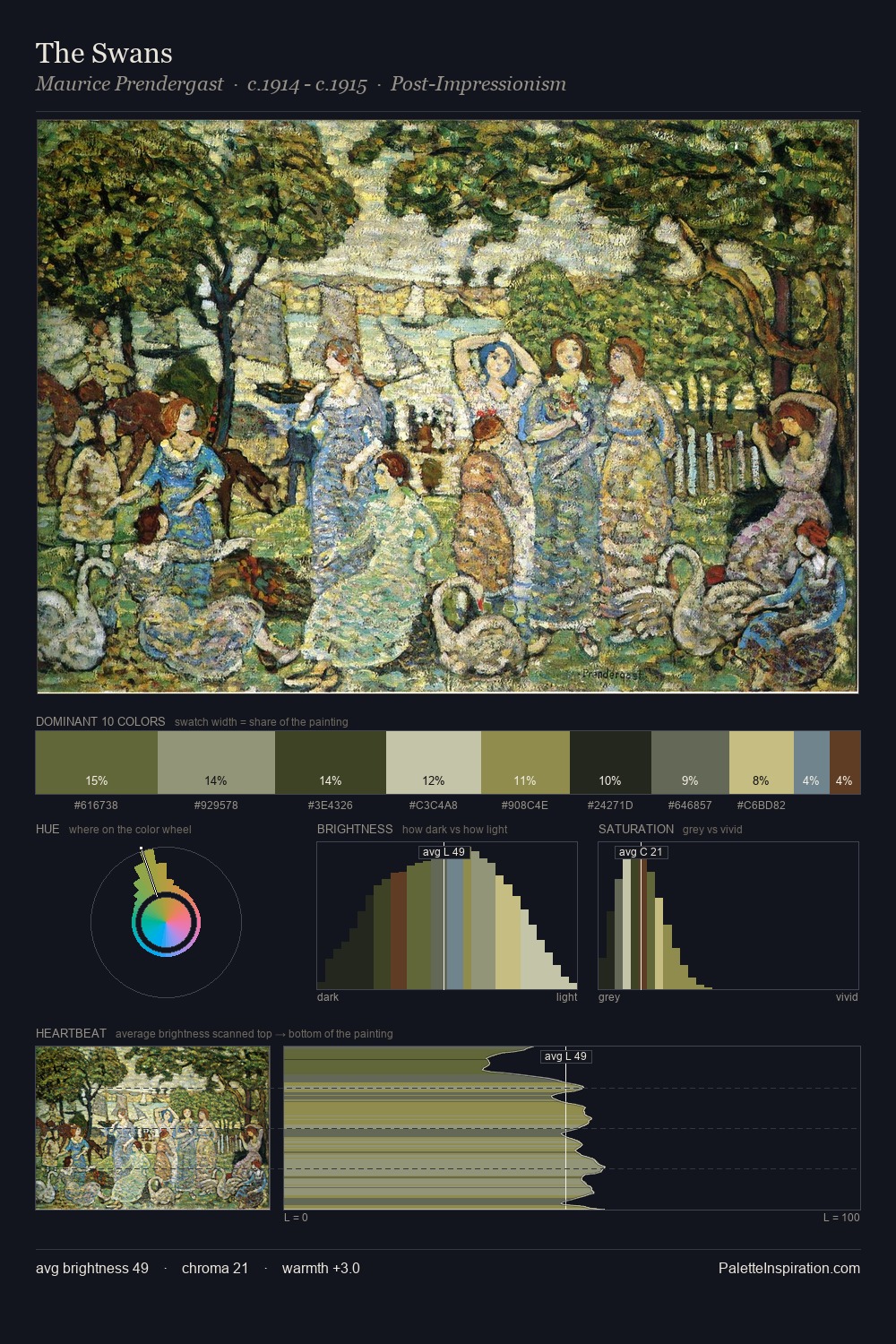Click the 'SATURATION' section heading

click(636, 829)
